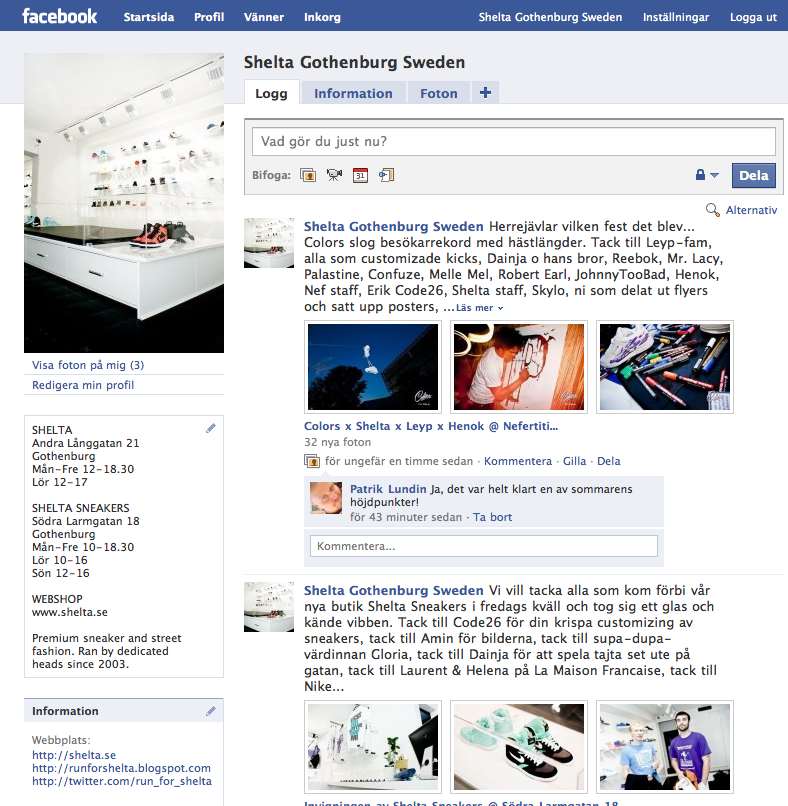Image resolution: width=788 pixels, height=806 pixels.
Task: Open the night sky shoe photo thumbnail
Action: point(373,367)
